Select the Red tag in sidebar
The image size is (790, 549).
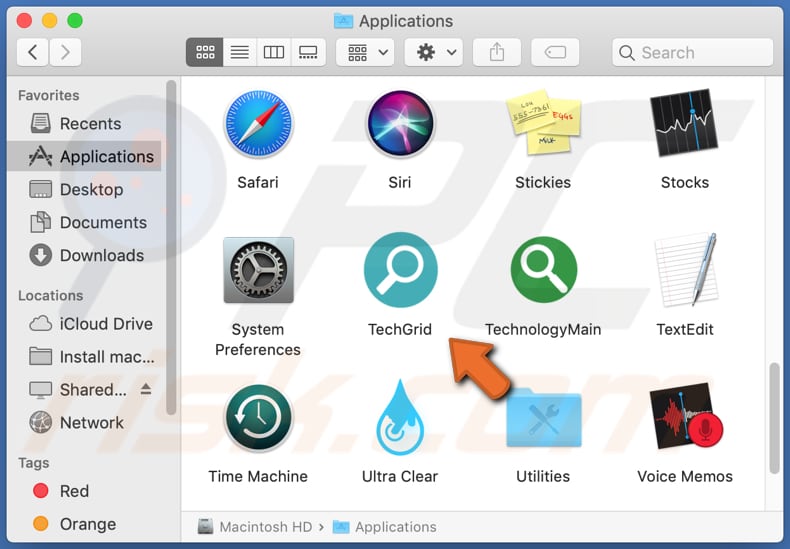(74, 491)
